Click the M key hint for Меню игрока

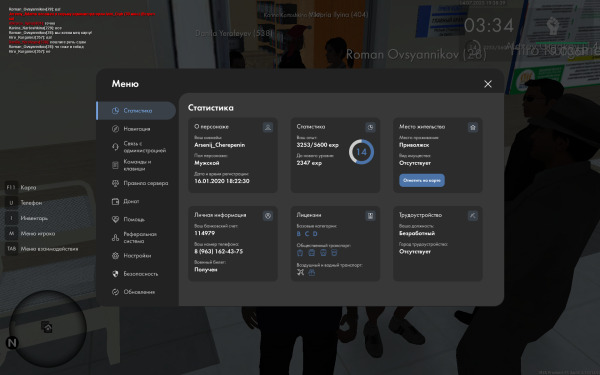coord(11,233)
